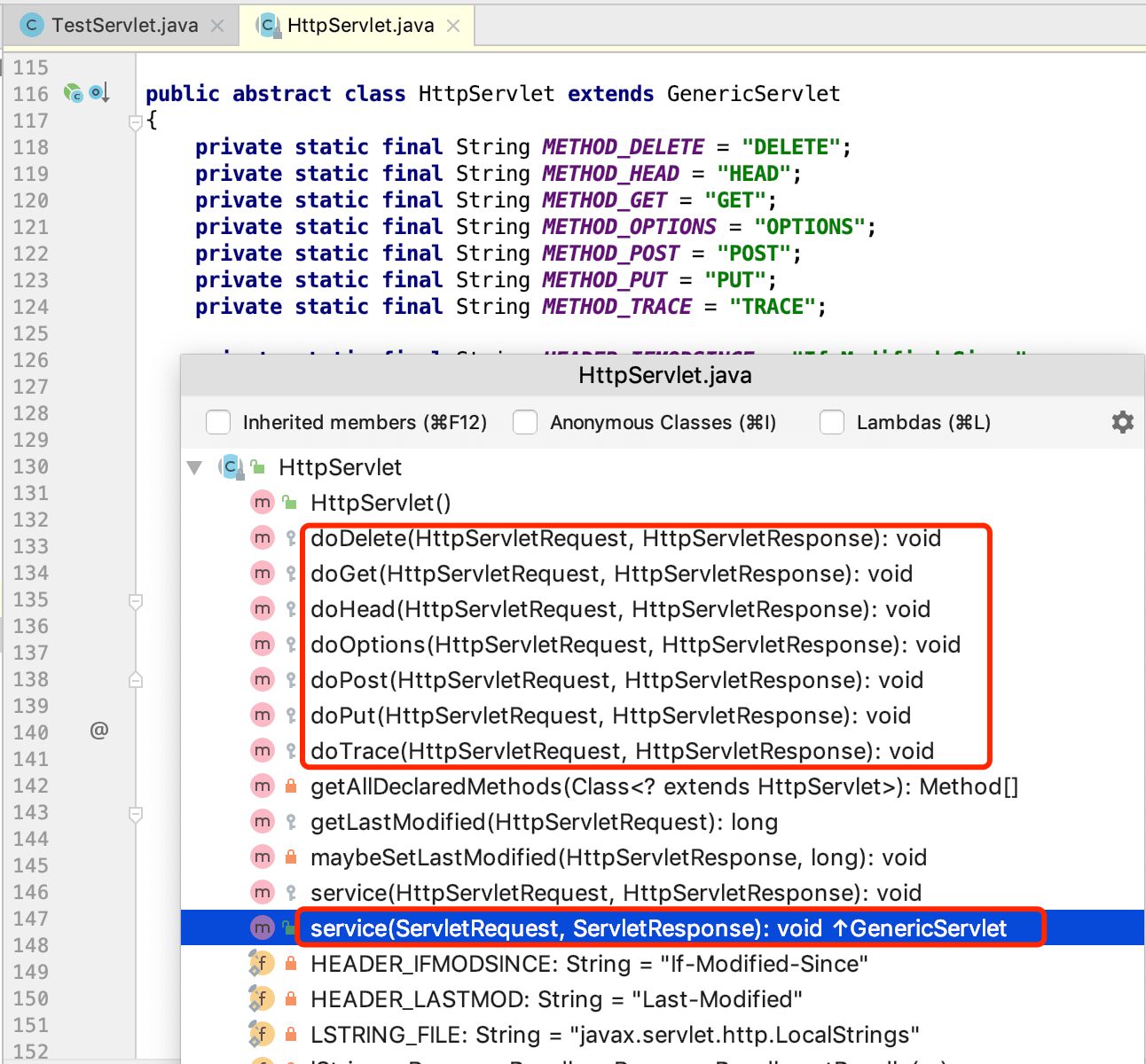Select the highlighted service(ServletRequest, ServletResponse) entry
Screen dimensions: 1146x1064
[x=658, y=927]
